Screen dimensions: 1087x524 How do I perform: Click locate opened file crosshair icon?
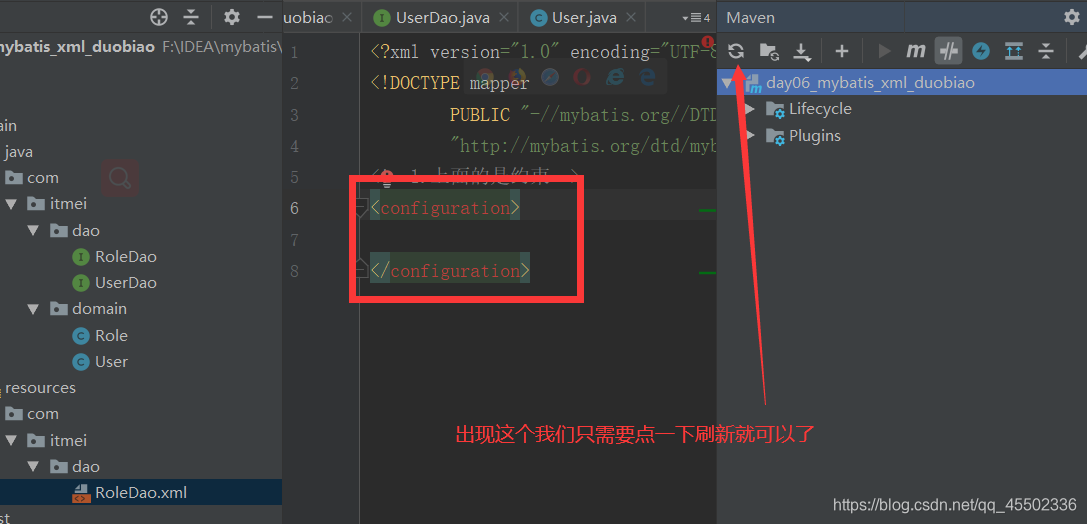[159, 17]
